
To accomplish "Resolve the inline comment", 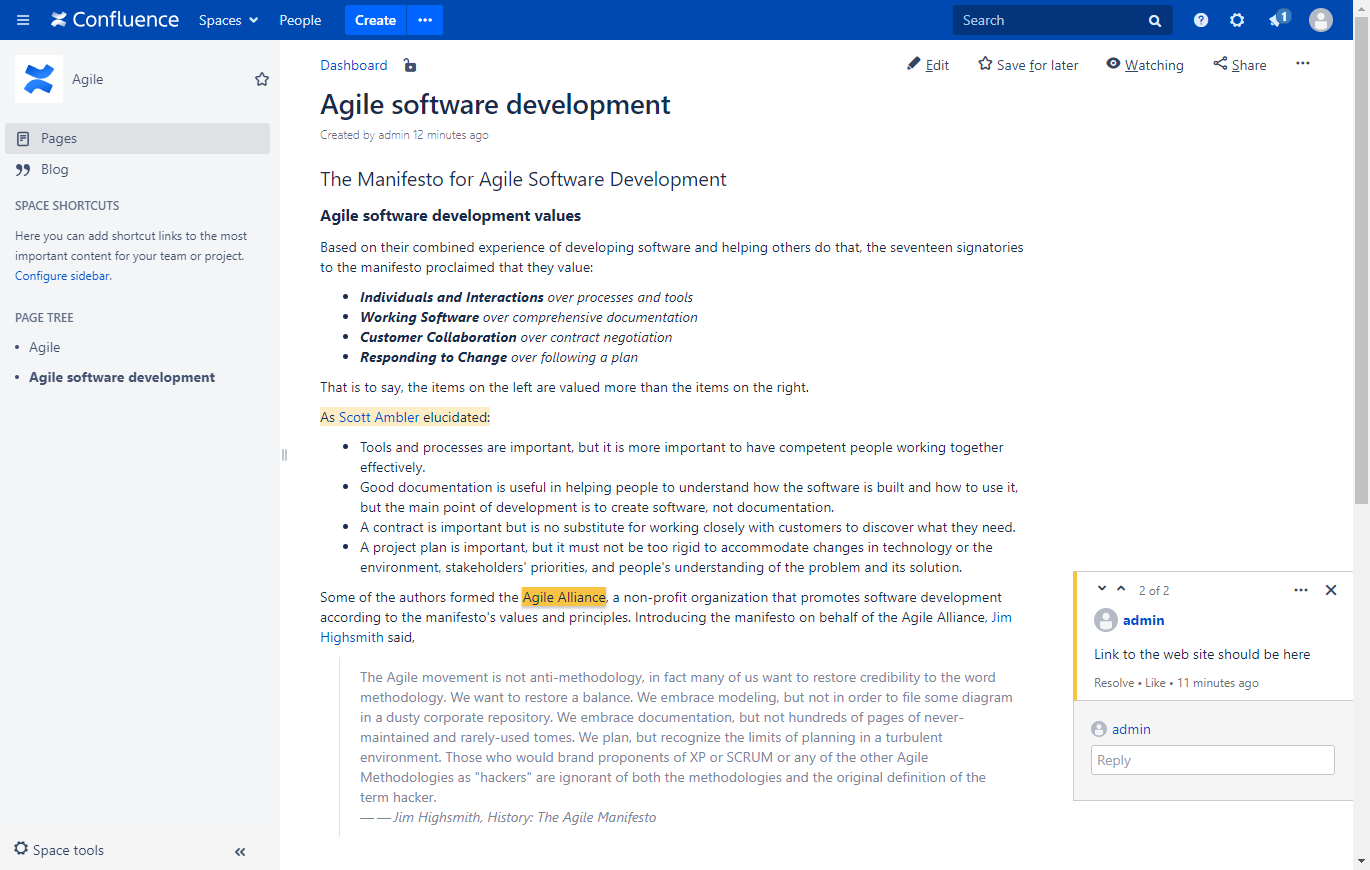I will pos(1114,683).
